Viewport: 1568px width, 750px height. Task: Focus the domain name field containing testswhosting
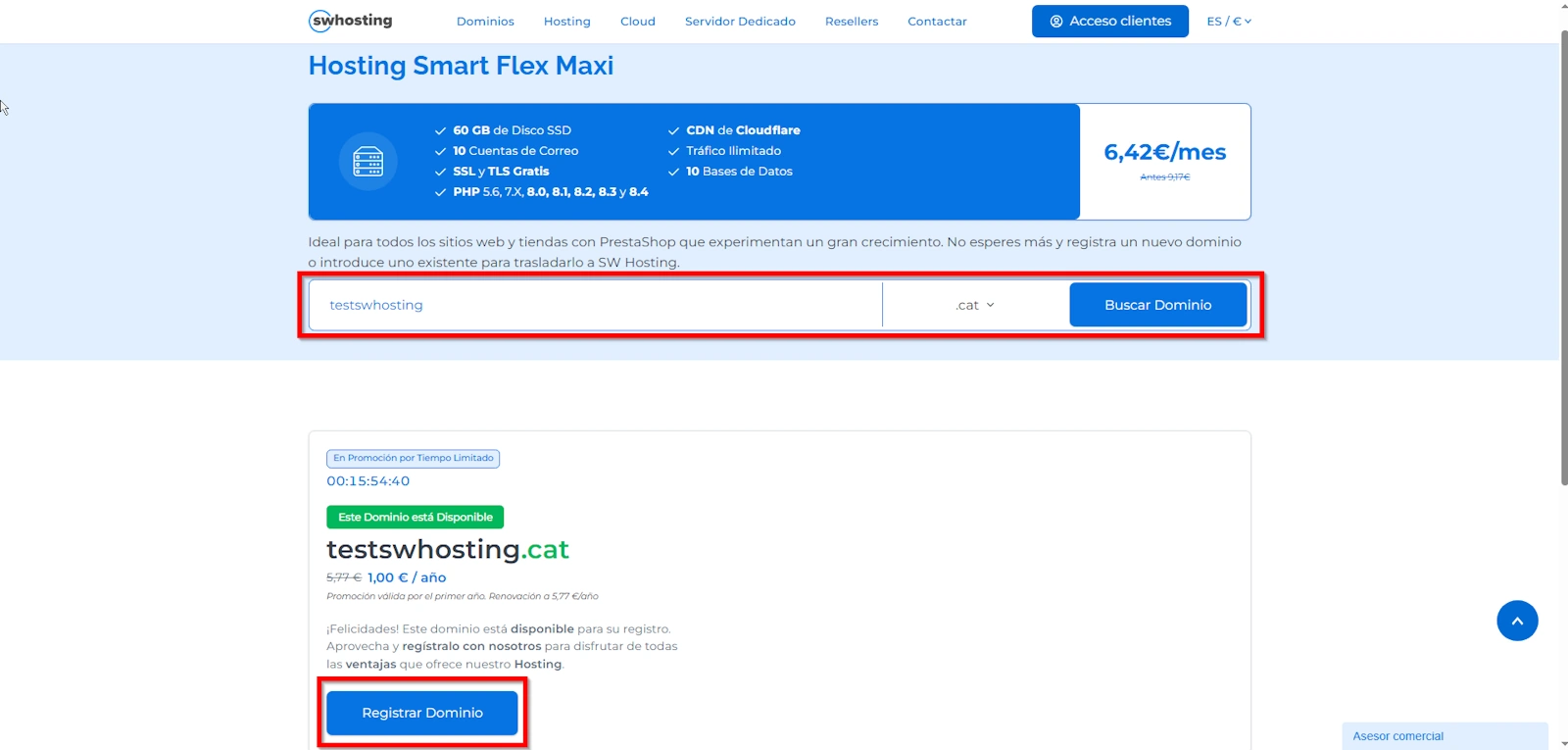(595, 305)
